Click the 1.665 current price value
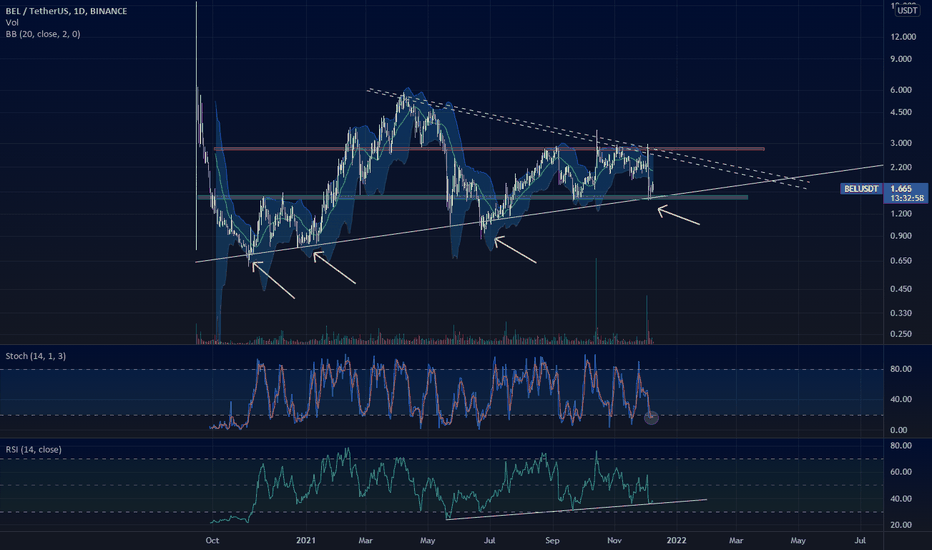This screenshot has width=932, height=550. [x=902, y=188]
